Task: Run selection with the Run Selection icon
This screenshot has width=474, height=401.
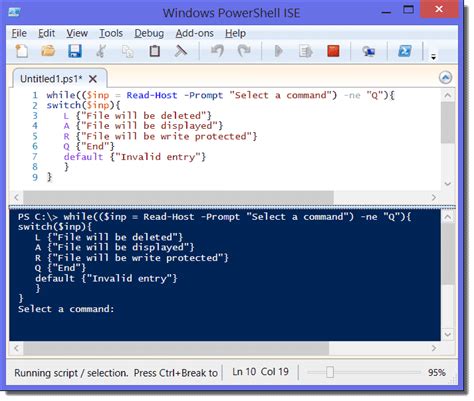Action: point(305,51)
